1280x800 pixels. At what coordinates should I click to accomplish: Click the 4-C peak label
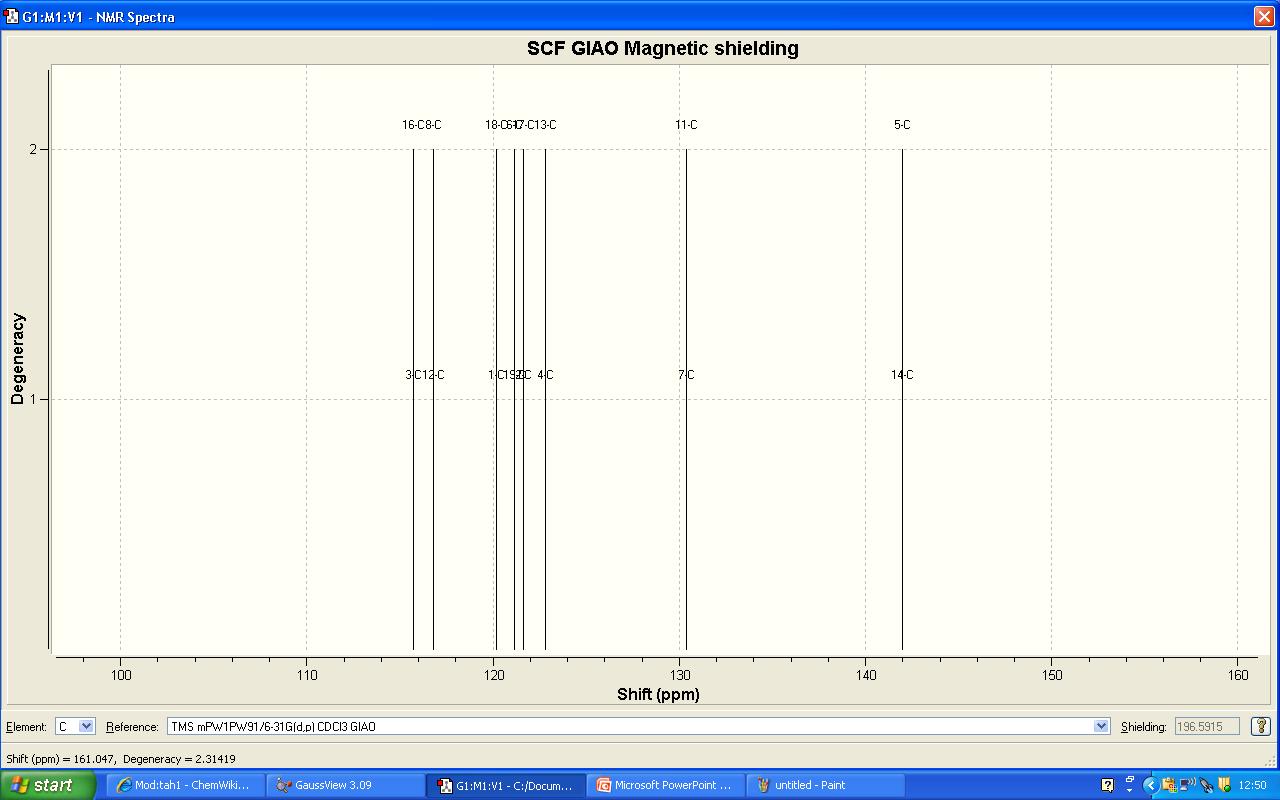(545, 375)
